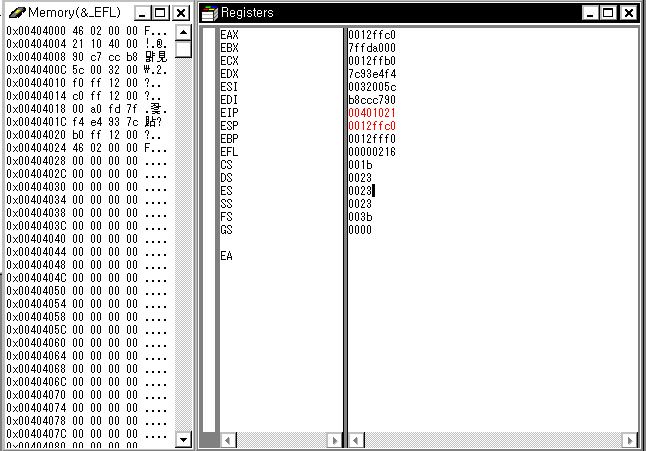Click GS value 0000
The width and height of the screenshot is (646, 451).
[360, 230]
